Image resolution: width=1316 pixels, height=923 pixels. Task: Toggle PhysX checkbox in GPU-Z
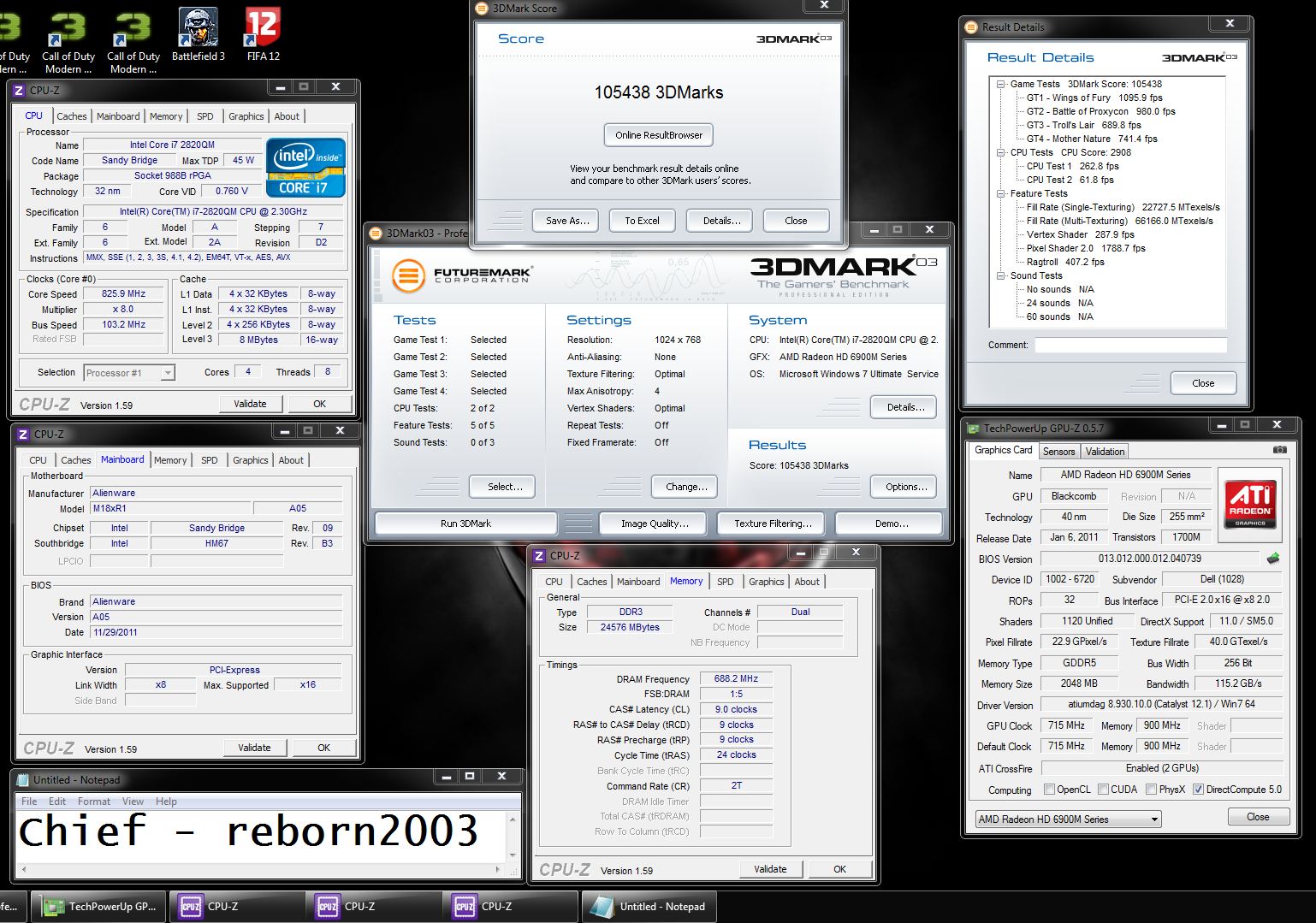pos(1151,790)
